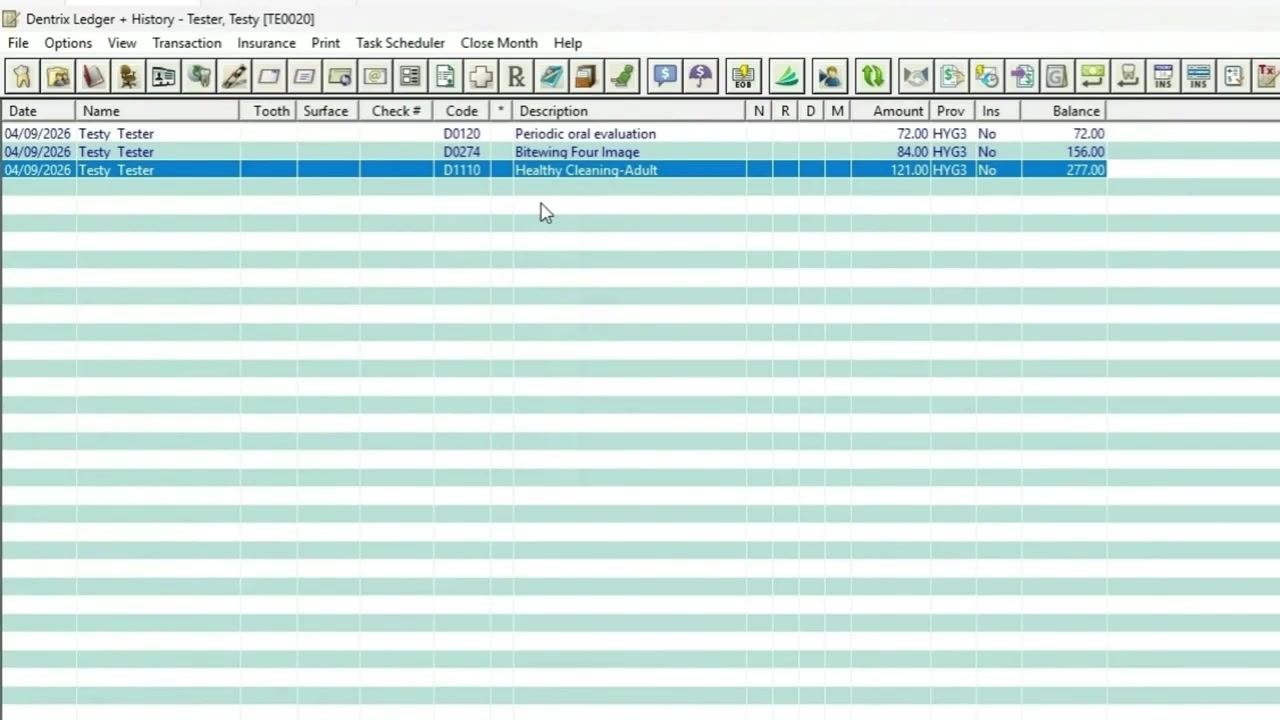Click the Check # column header
The image size is (1280, 720).
[396, 111]
